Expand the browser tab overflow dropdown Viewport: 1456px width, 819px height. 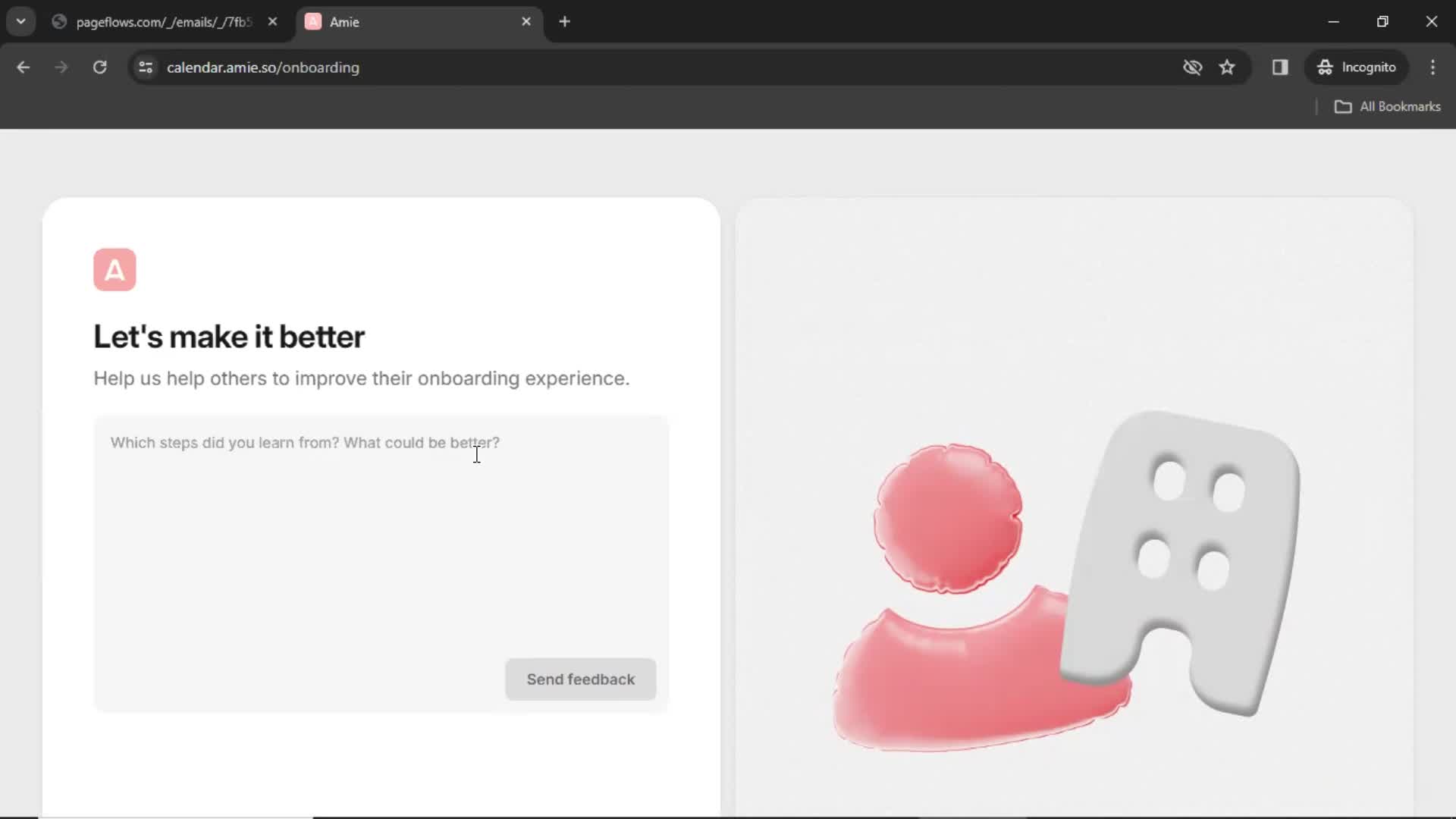tap(20, 21)
